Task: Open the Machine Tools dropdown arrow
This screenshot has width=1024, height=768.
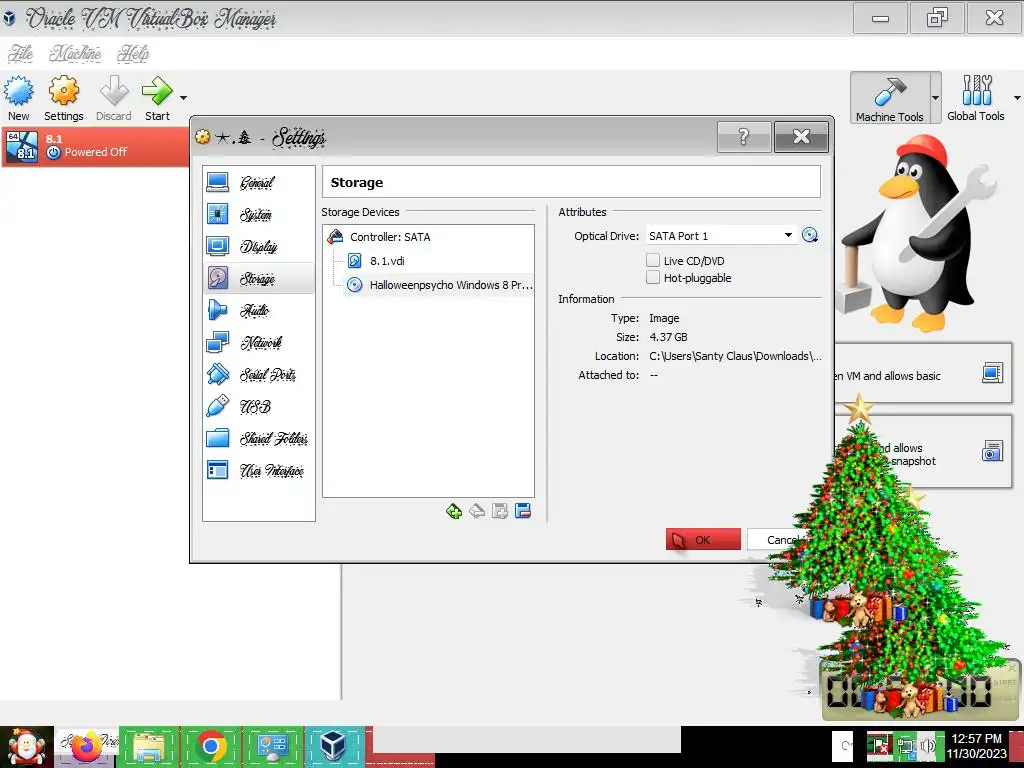Action: tap(935, 98)
